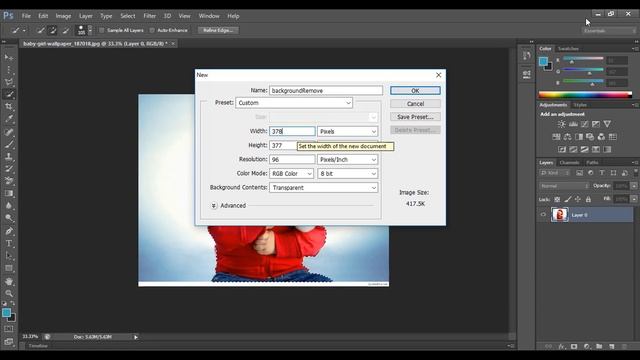
Task: Add a Black & White adjustment
Action: [579, 137]
